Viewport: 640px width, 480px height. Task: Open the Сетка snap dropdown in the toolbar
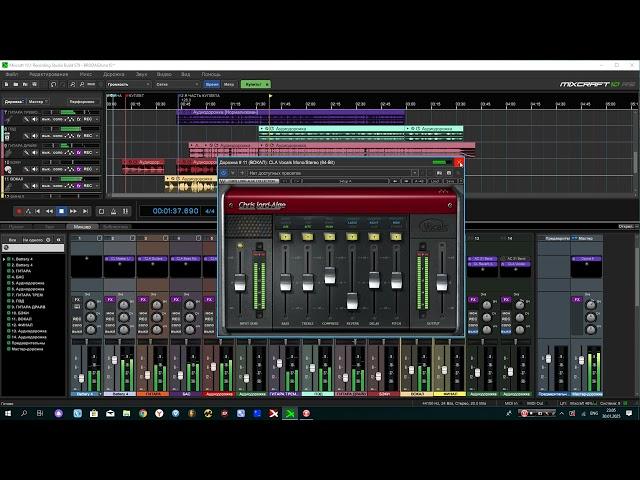point(177,84)
